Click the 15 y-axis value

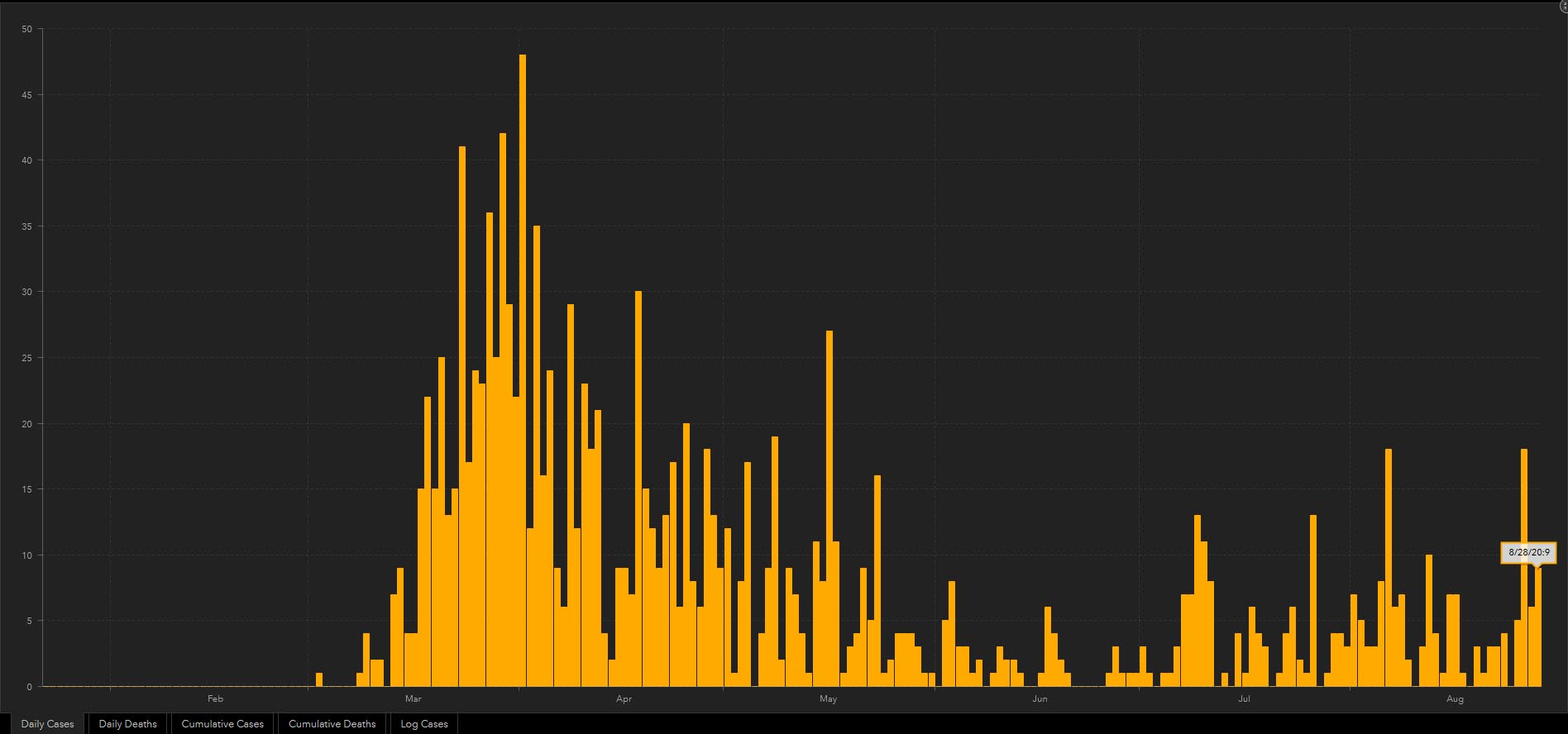point(27,489)
